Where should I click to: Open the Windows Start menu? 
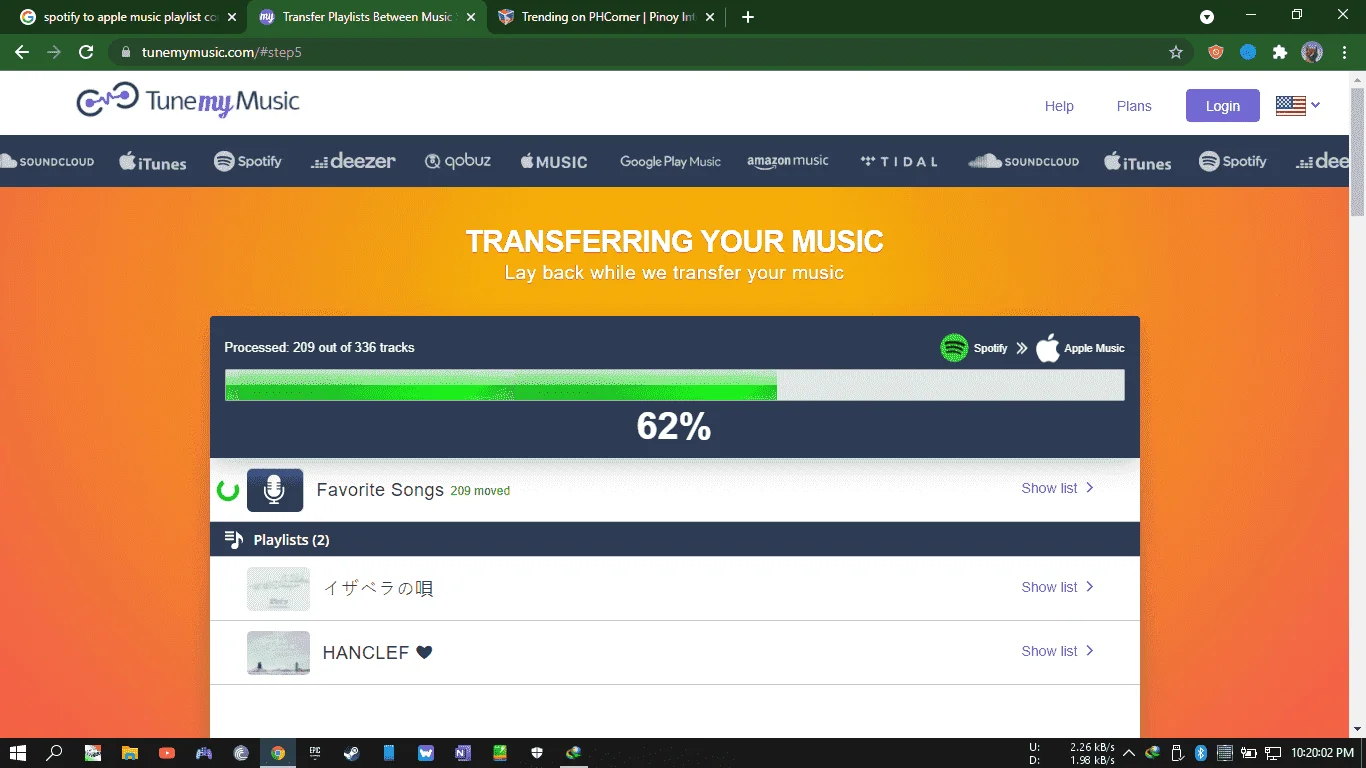(16, 753)
